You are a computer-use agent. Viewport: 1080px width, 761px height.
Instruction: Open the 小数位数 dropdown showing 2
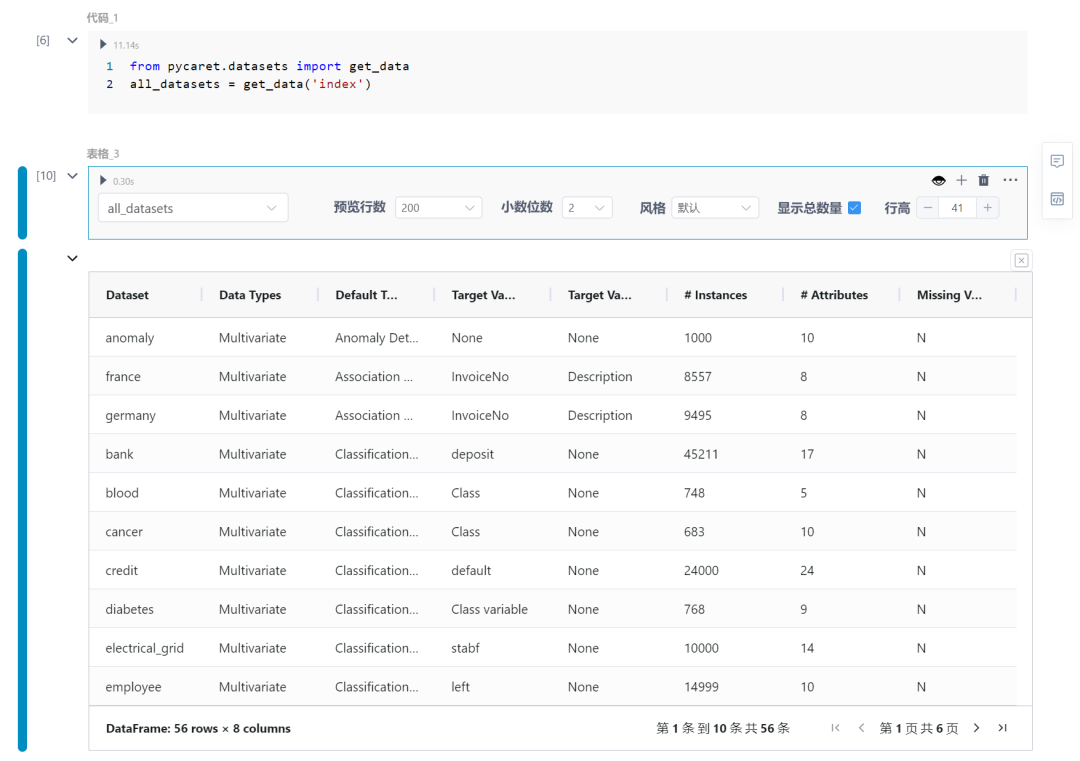tap(587, 208)
